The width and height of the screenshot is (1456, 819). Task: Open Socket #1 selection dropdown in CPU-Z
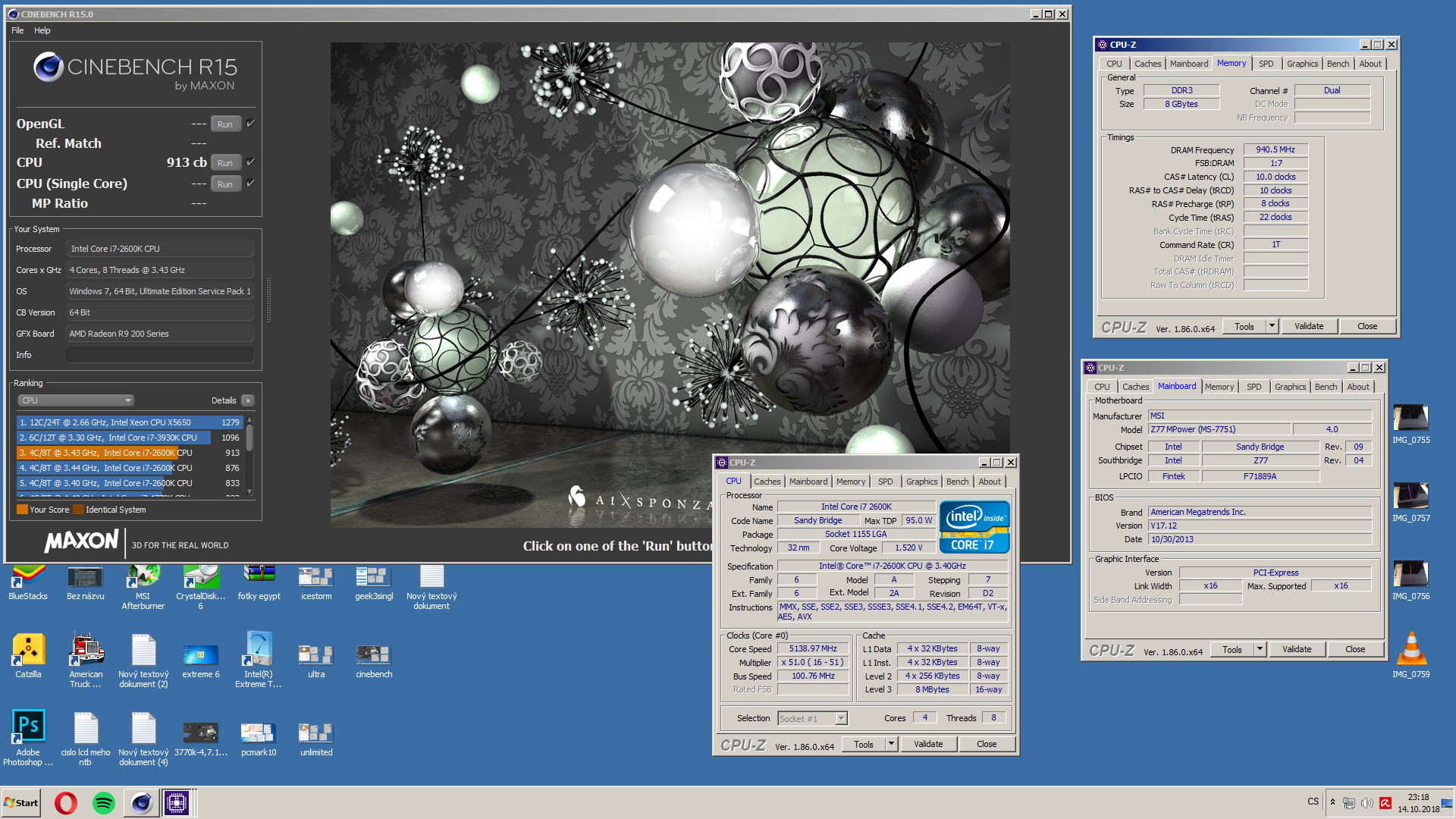(x=812, y=718)
